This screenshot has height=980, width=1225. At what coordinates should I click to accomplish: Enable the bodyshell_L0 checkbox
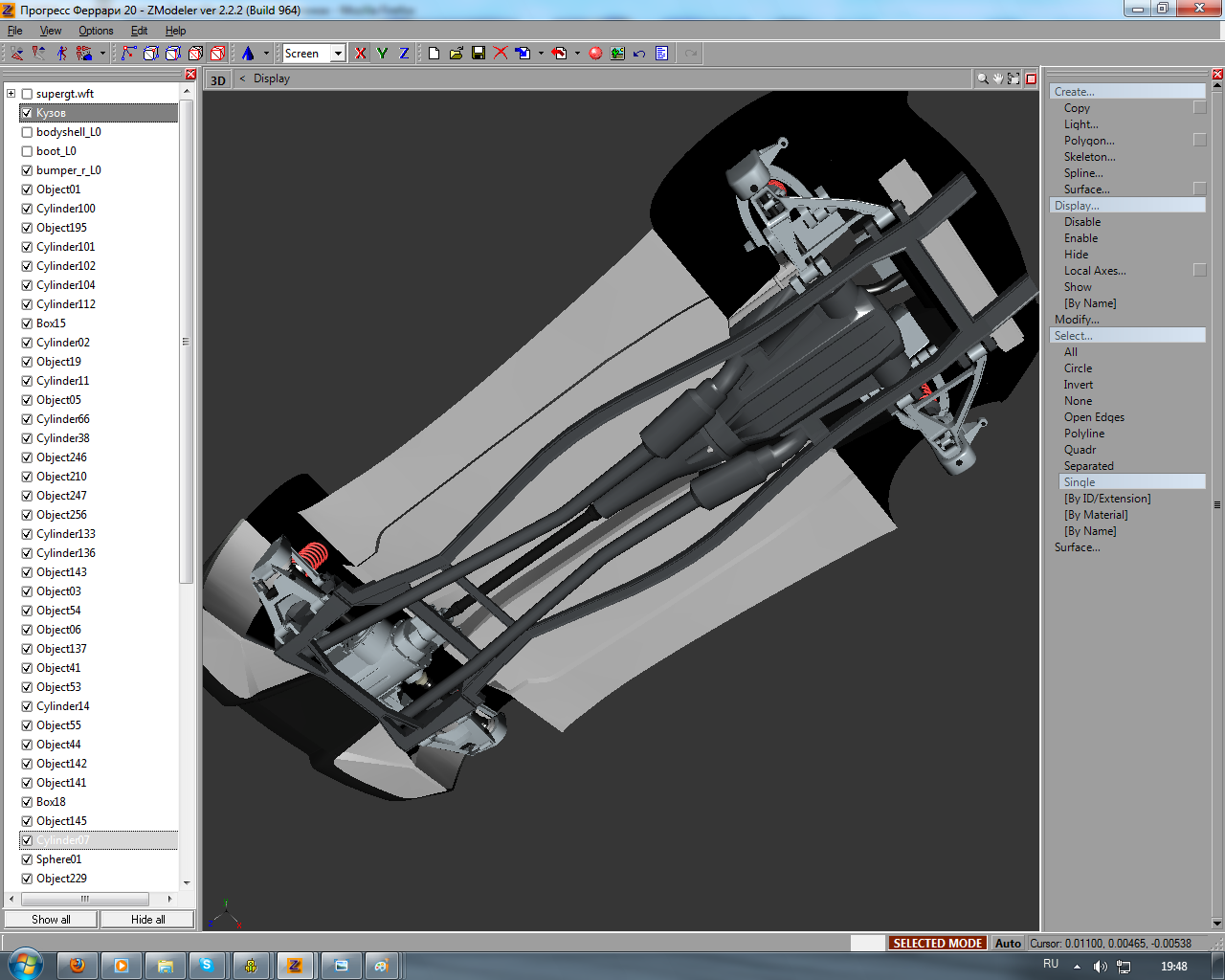[27, 132]
